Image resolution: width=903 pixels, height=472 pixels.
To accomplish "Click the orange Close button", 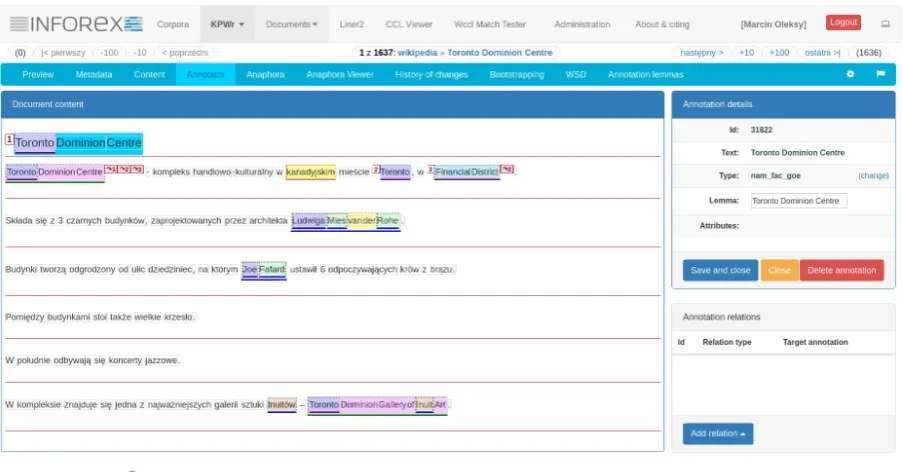I will (x=779, y=270).
